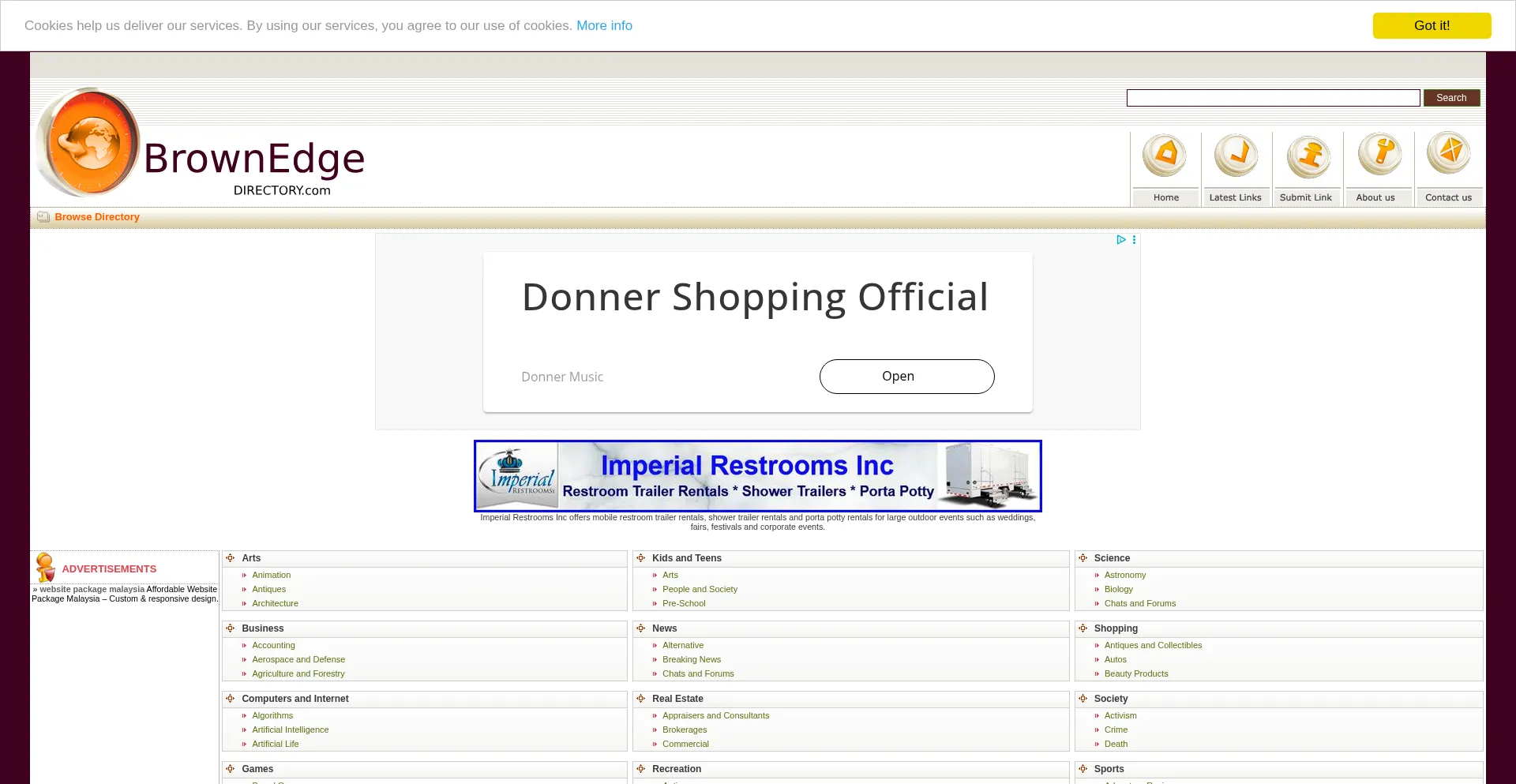This screenshot has width=1516, height=784.
Task: Open the About us wrench icon
Action: (x=1379, y=153)
